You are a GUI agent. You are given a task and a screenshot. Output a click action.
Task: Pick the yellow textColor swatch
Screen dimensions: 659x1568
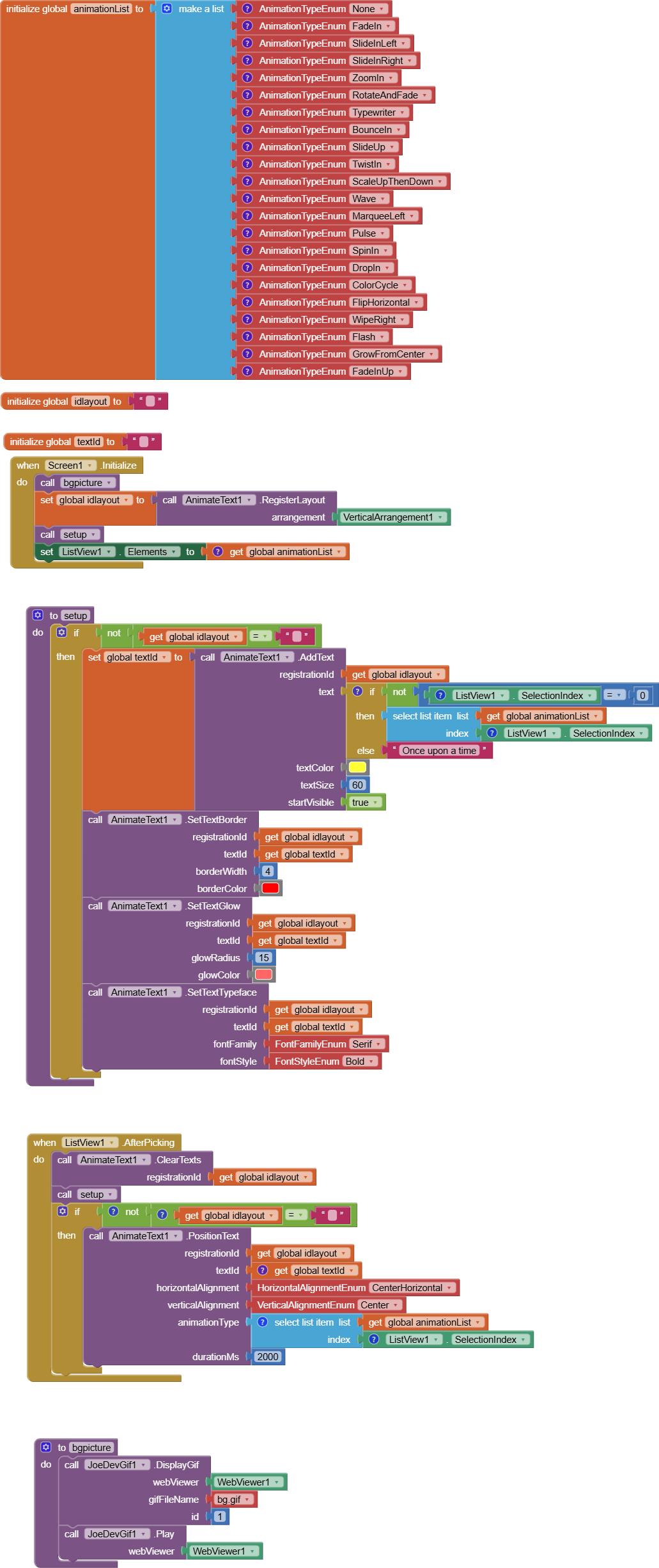[x=357, y=767]
